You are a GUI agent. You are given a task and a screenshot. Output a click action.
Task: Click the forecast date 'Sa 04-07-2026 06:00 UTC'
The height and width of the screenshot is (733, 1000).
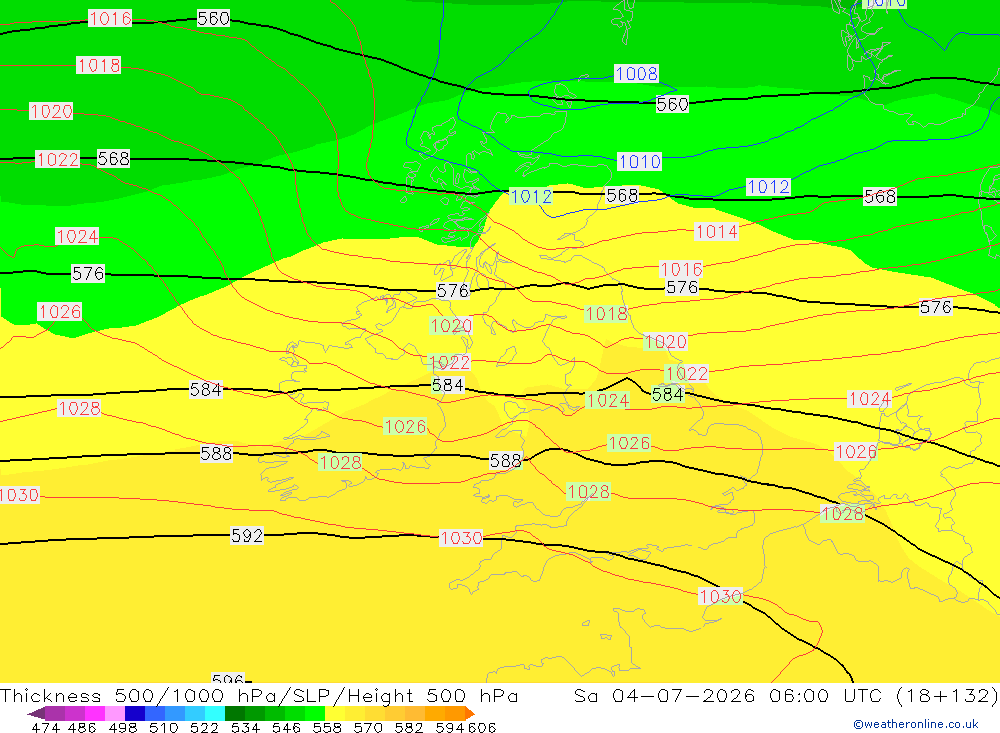[728, 695]
